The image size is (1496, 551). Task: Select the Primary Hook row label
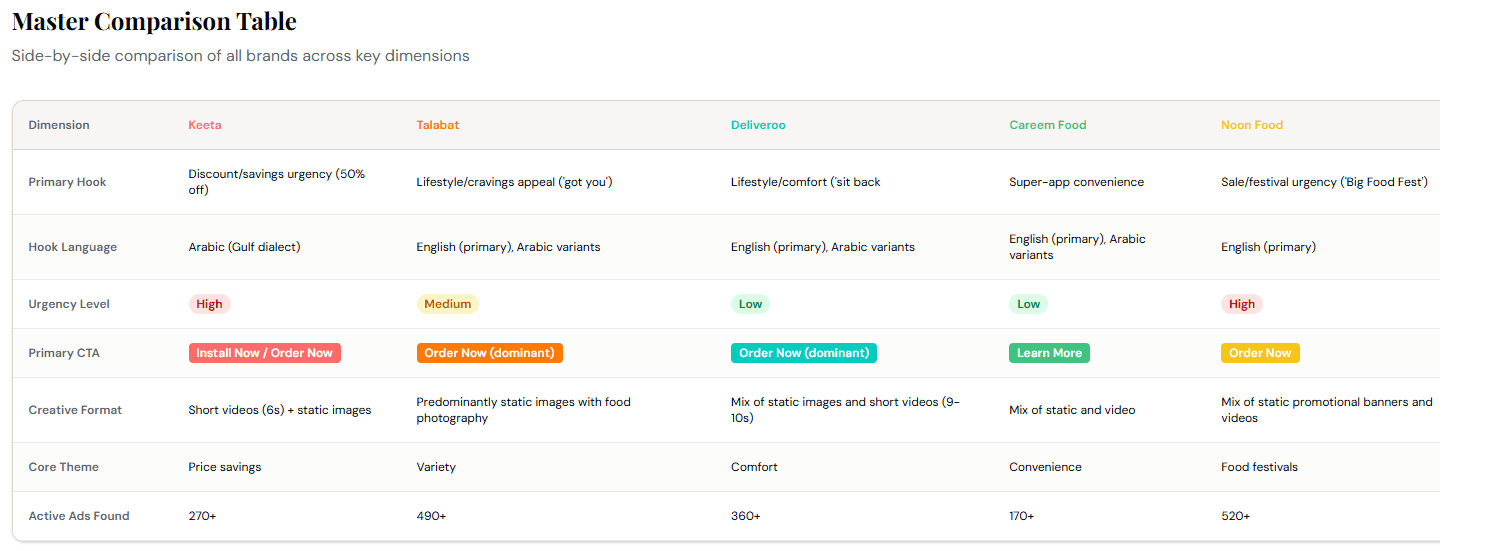point(67,182)
